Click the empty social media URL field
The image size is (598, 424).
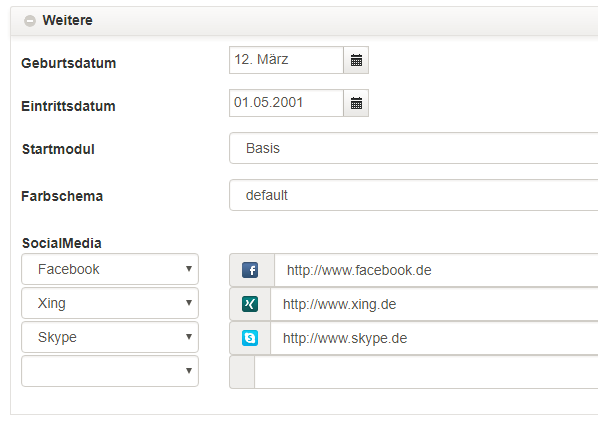click(426, 372)
